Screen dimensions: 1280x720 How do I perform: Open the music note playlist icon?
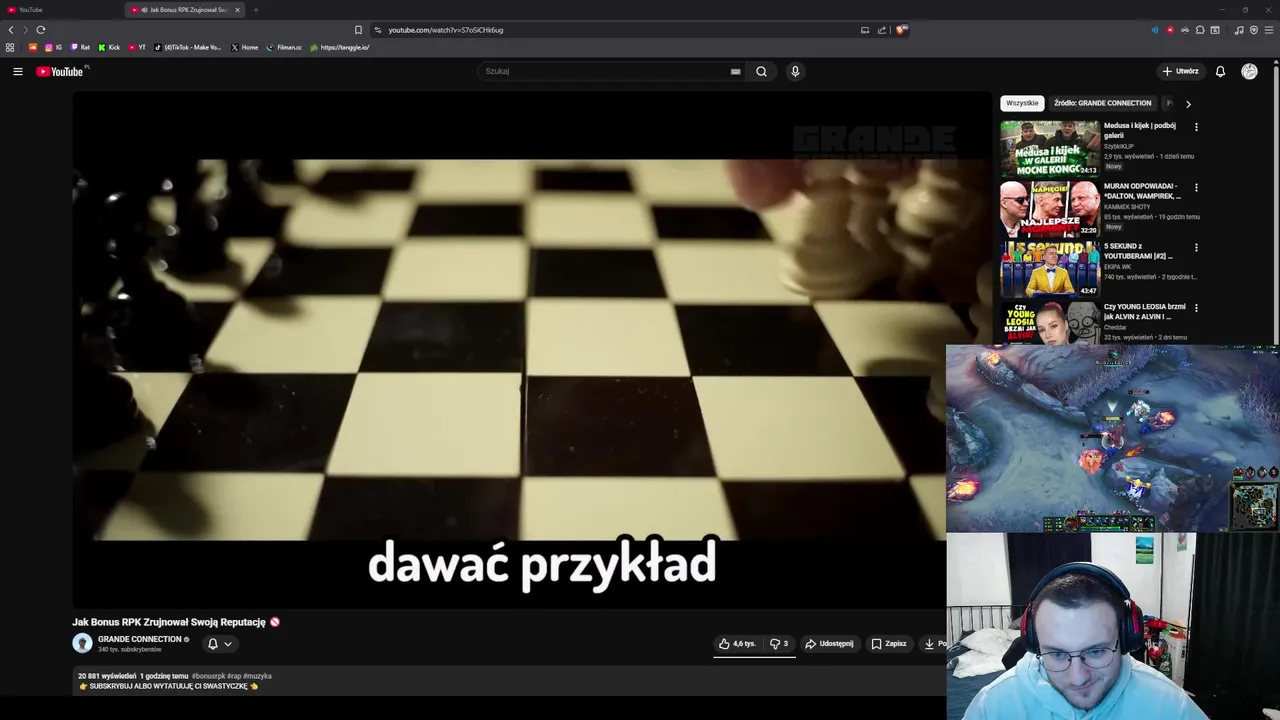(1239, 30)
